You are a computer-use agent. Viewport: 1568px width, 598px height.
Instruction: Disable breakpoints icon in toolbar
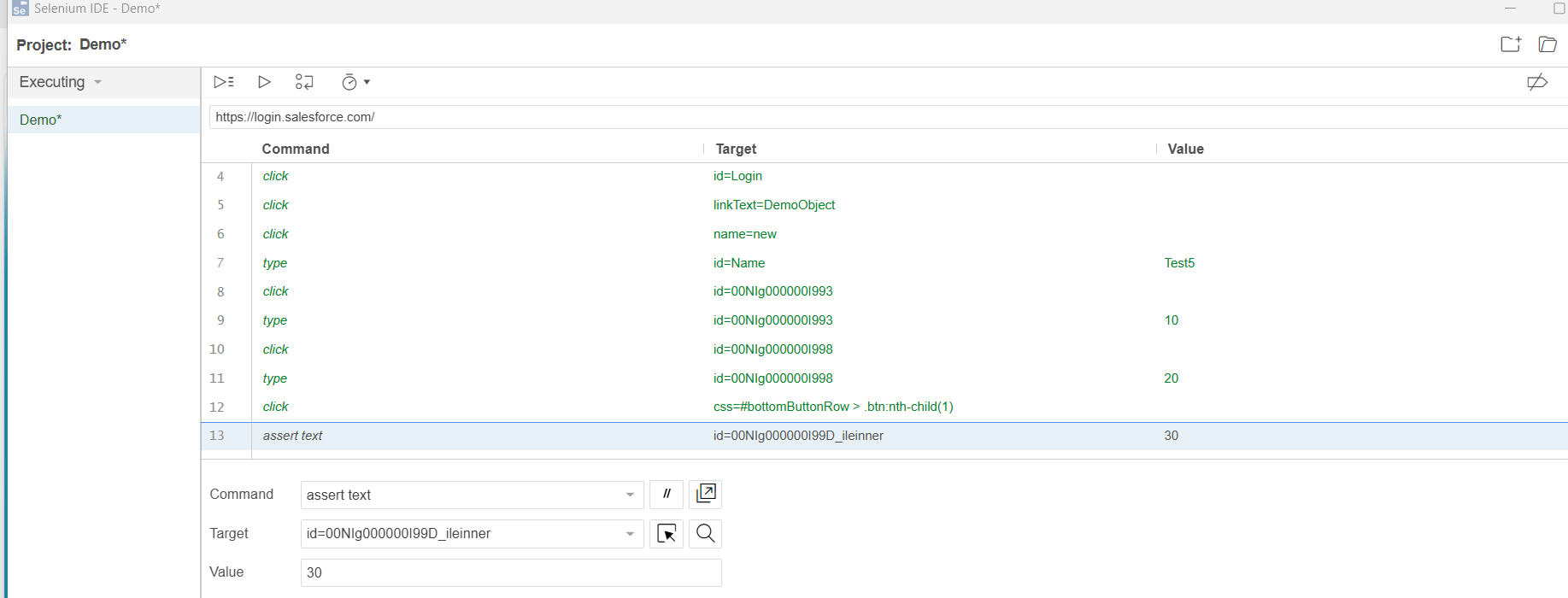click(1537, 82)
